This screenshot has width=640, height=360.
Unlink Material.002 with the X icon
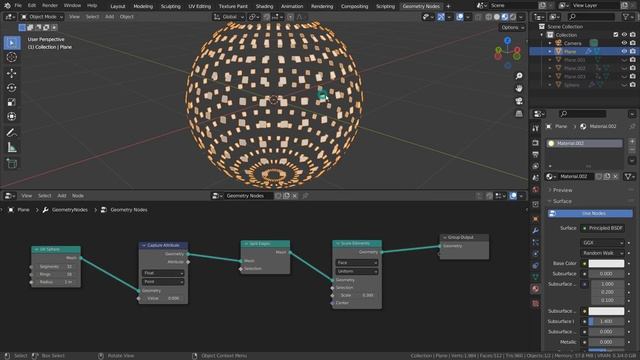click(x=616, y=176)
